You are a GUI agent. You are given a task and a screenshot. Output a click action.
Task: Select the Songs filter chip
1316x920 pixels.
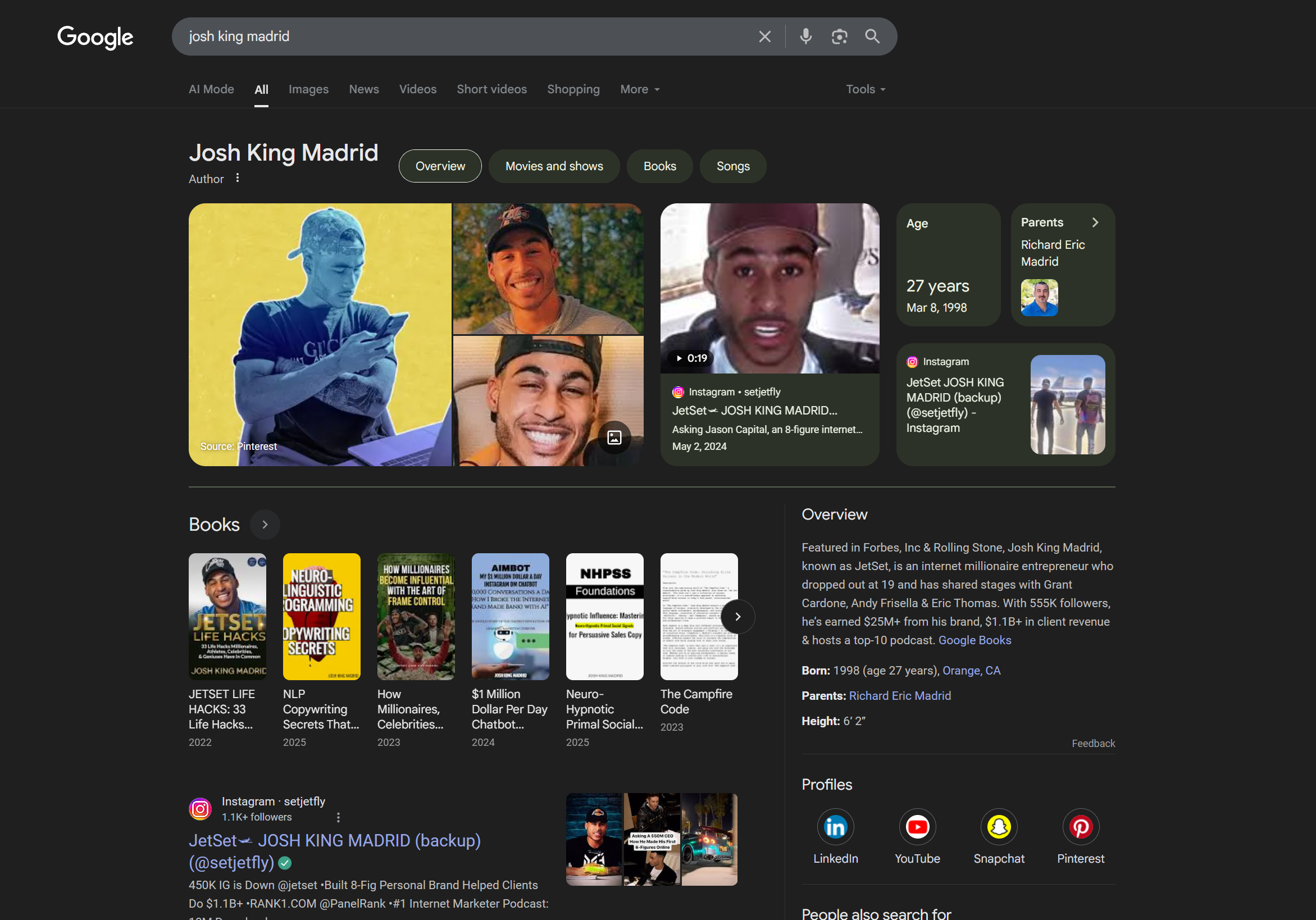732,166
